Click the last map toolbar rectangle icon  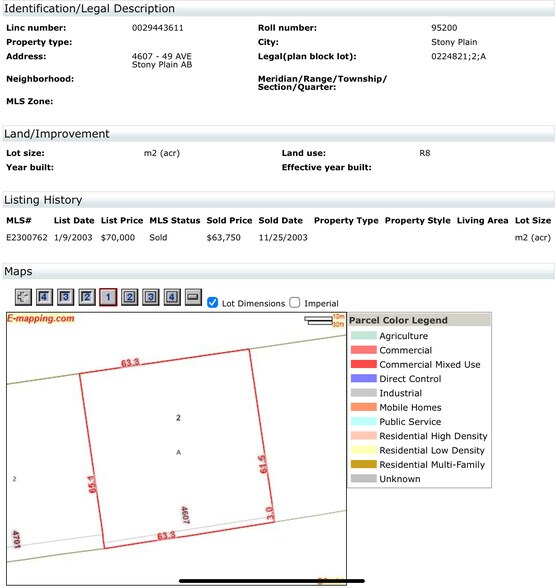click(193, 297)
